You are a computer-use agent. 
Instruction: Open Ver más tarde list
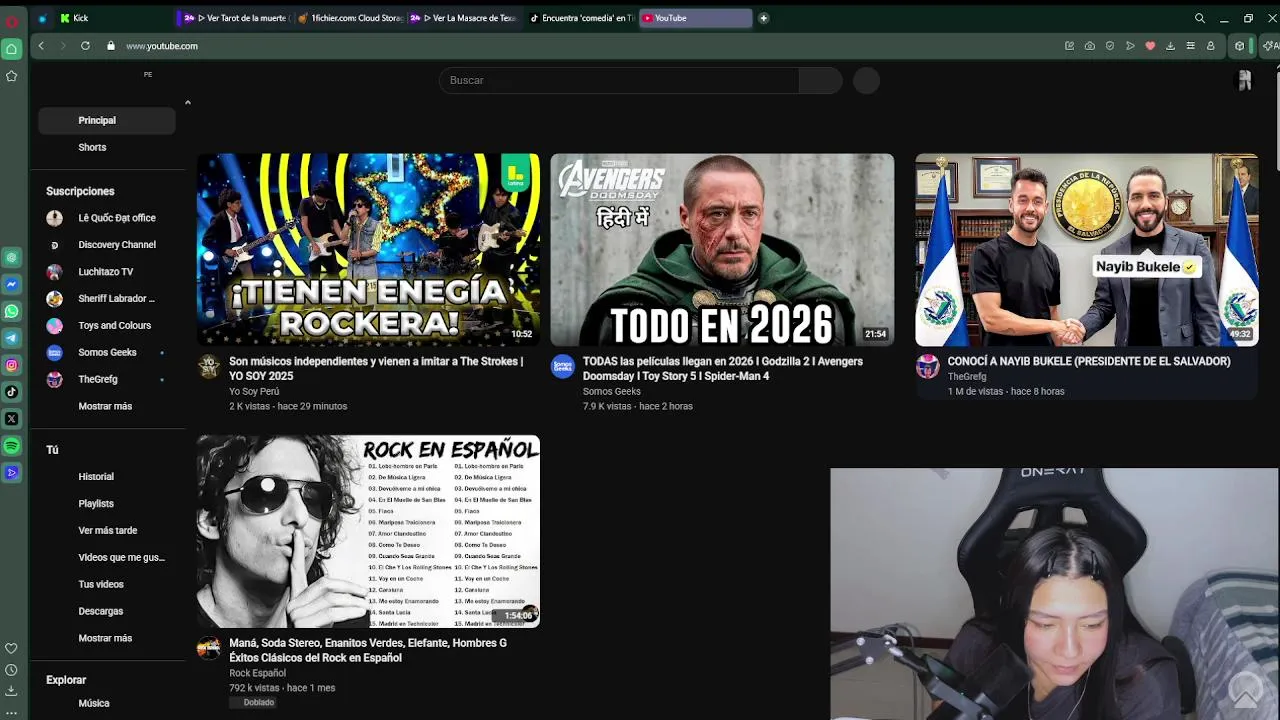tap(107, 531)
